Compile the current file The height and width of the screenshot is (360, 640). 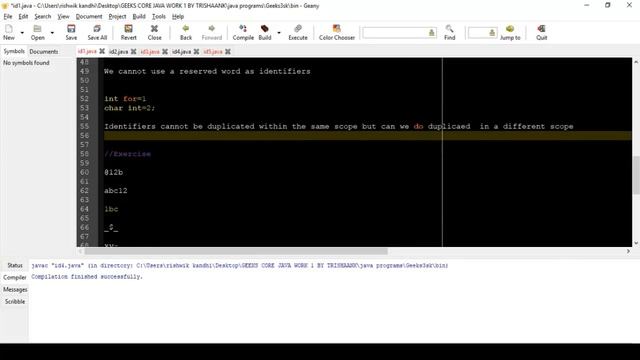(x=243, y=32)
